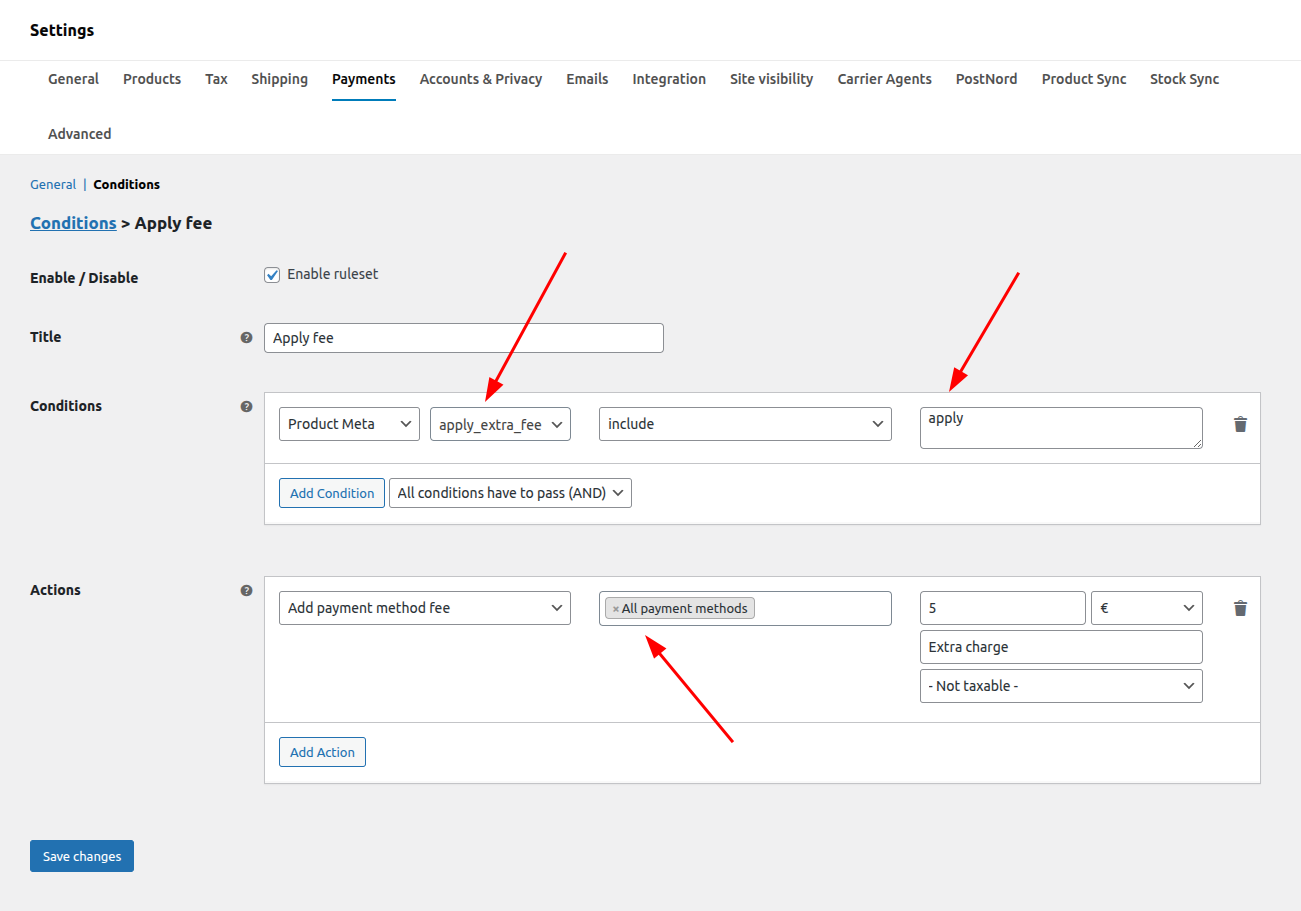Screen dimensions: 1301x911
Task: Remove the 'All payment methods' tag
Action: tap(615, 609)
